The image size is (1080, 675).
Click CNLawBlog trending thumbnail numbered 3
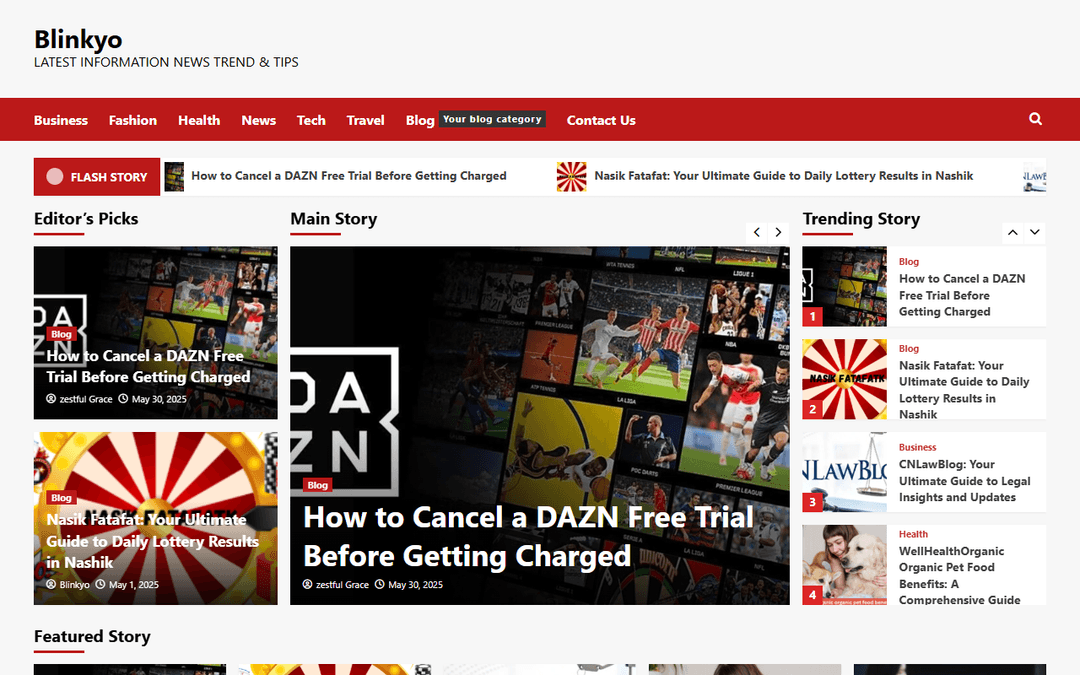(x=844, y=472)
